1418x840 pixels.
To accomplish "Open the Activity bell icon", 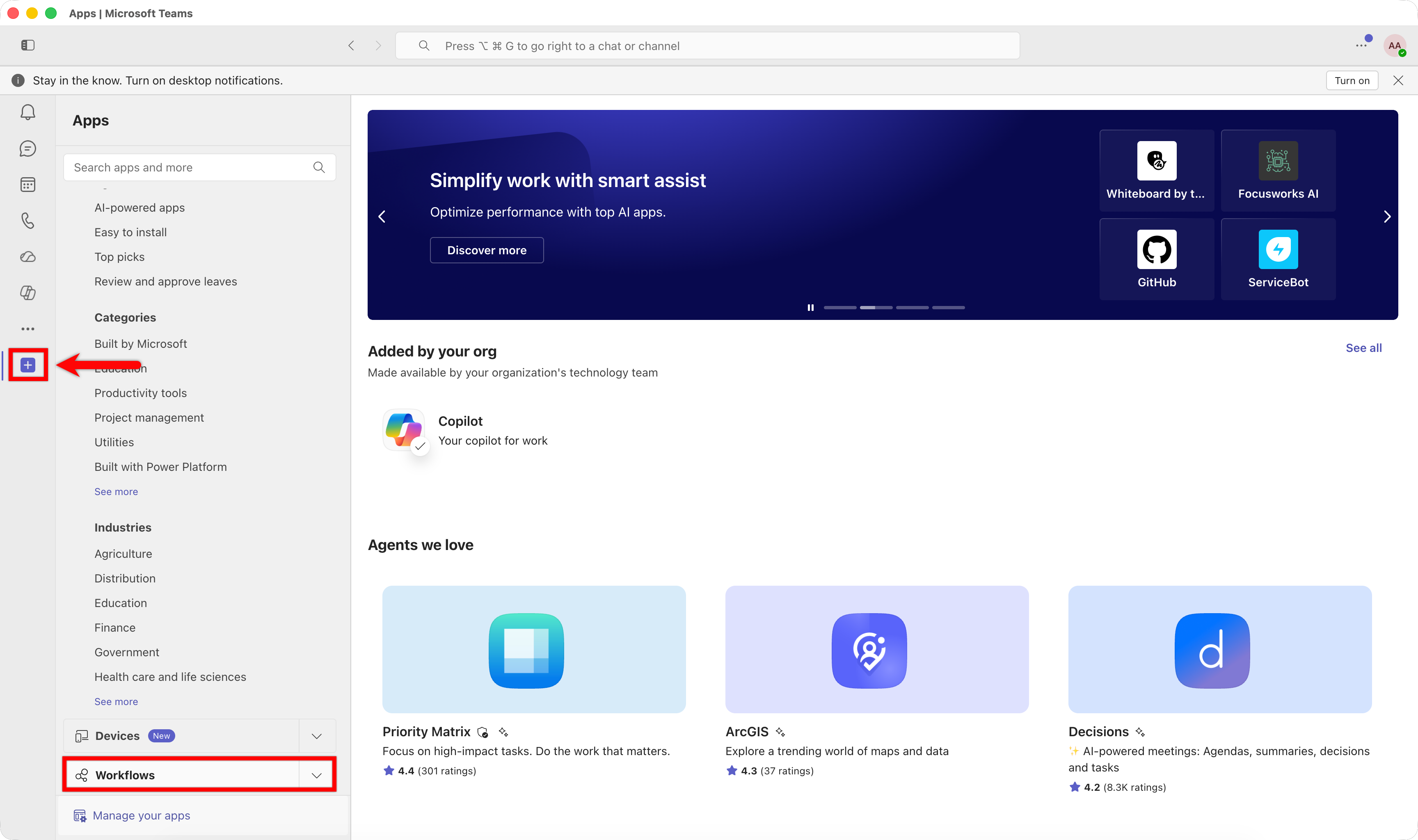I will (x=28, y=112).
